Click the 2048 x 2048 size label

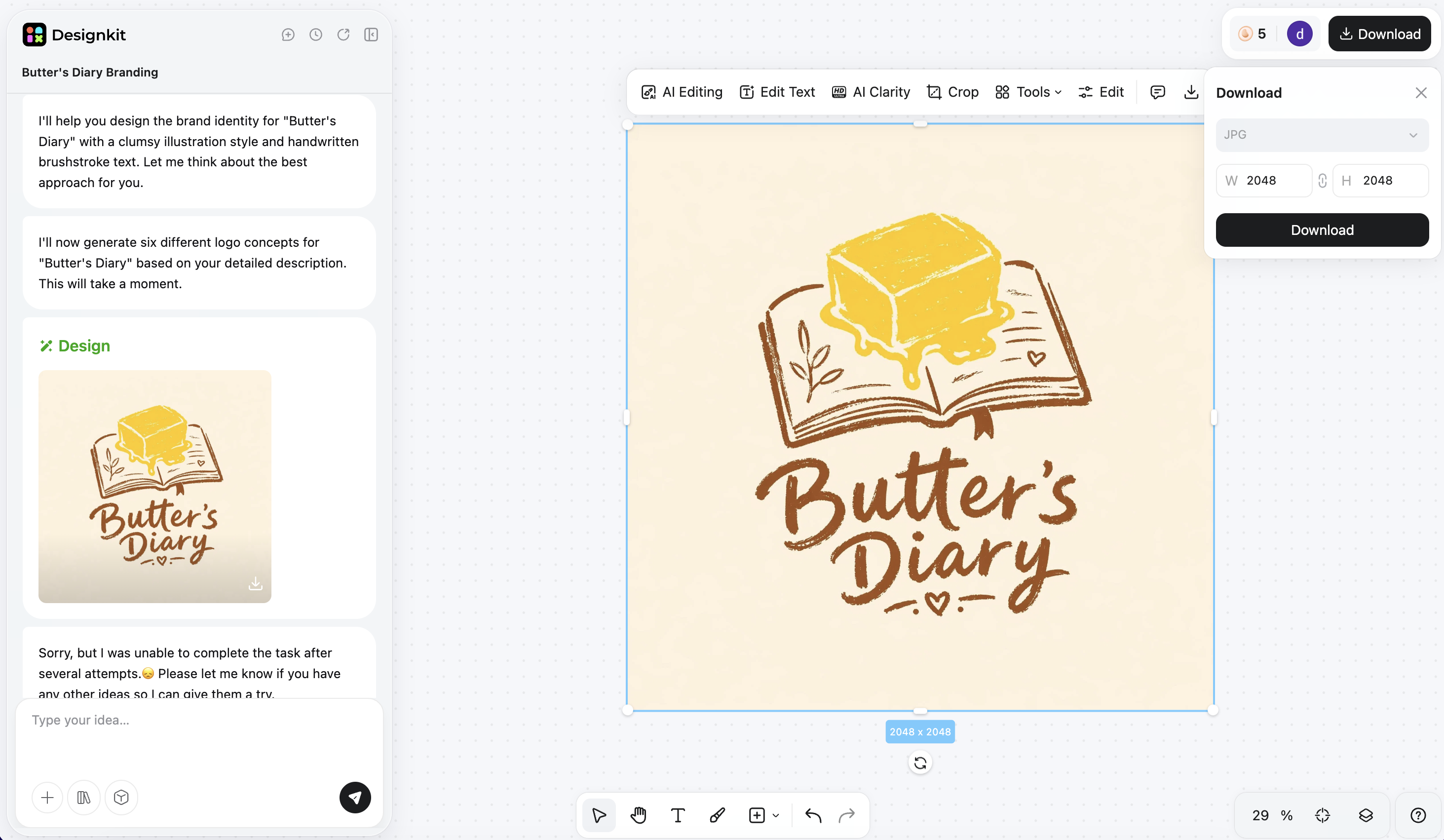pyautogui.click(x=920, y=732)
